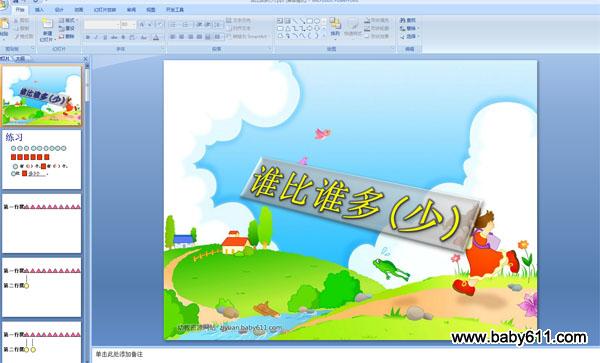Viewport: 600px width, 363px height.
Task: Click the Increase Indent icon
Action: [x=208, y=24]
